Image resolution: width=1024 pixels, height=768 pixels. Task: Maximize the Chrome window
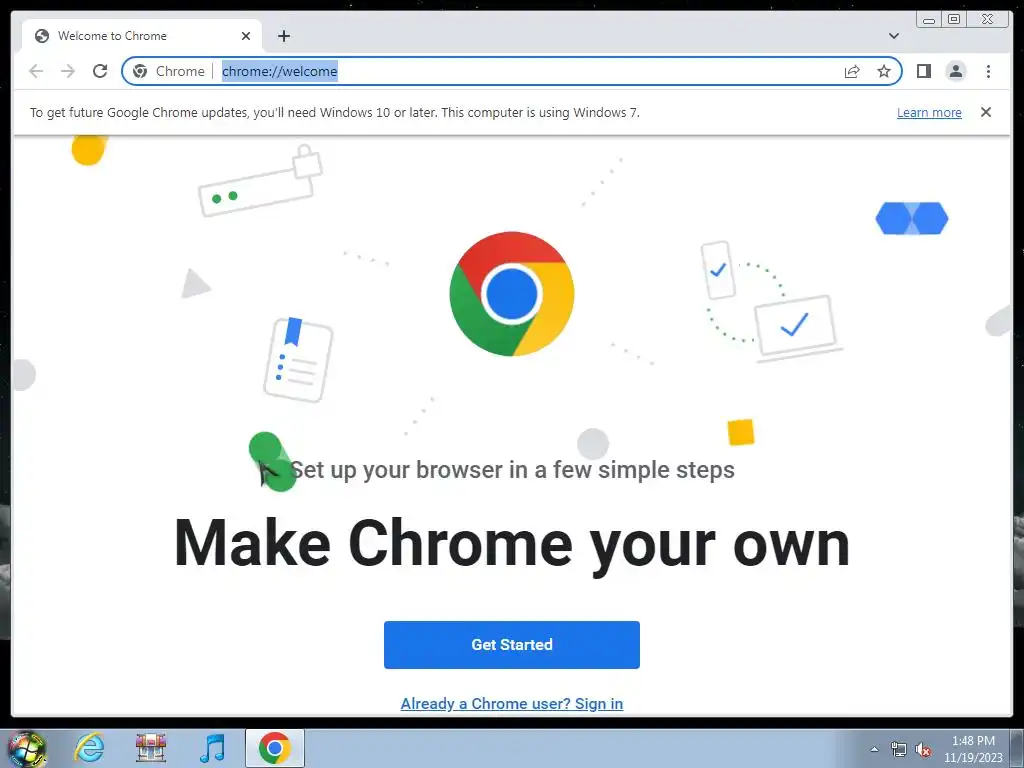pyautogui.click(x=953, y=20)
